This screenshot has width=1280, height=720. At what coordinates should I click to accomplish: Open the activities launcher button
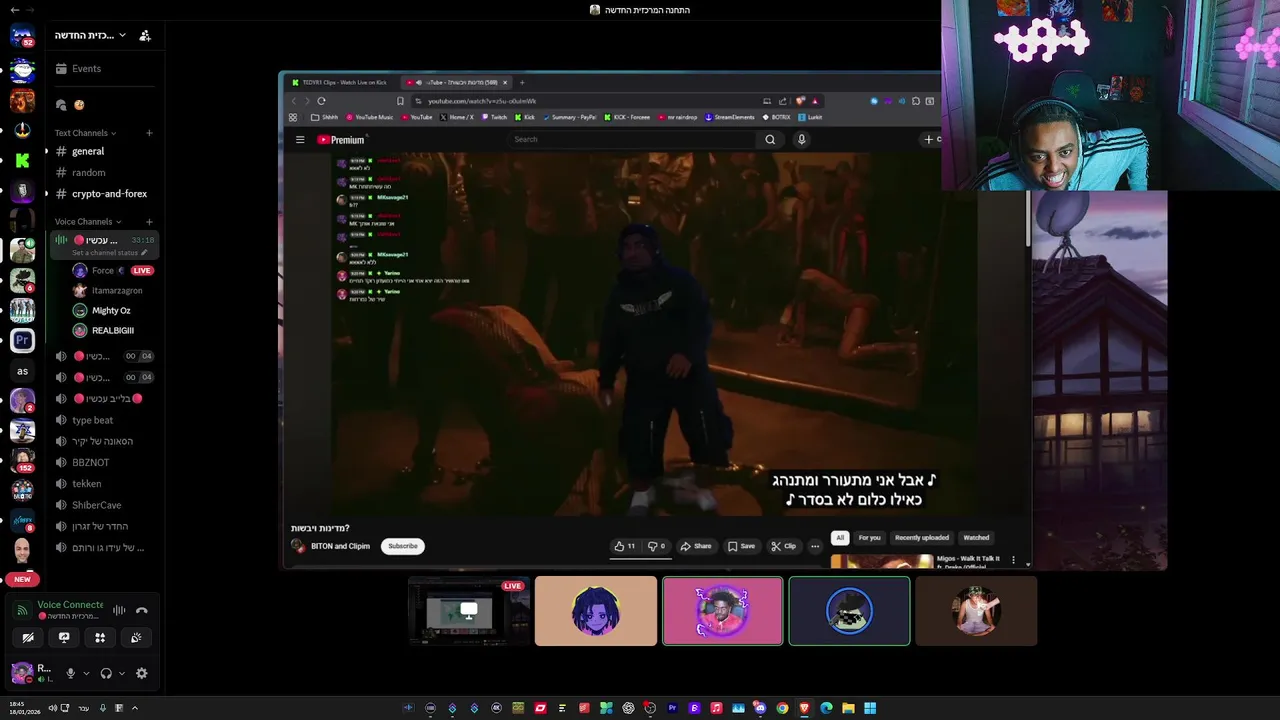click(x=100, y=638)
